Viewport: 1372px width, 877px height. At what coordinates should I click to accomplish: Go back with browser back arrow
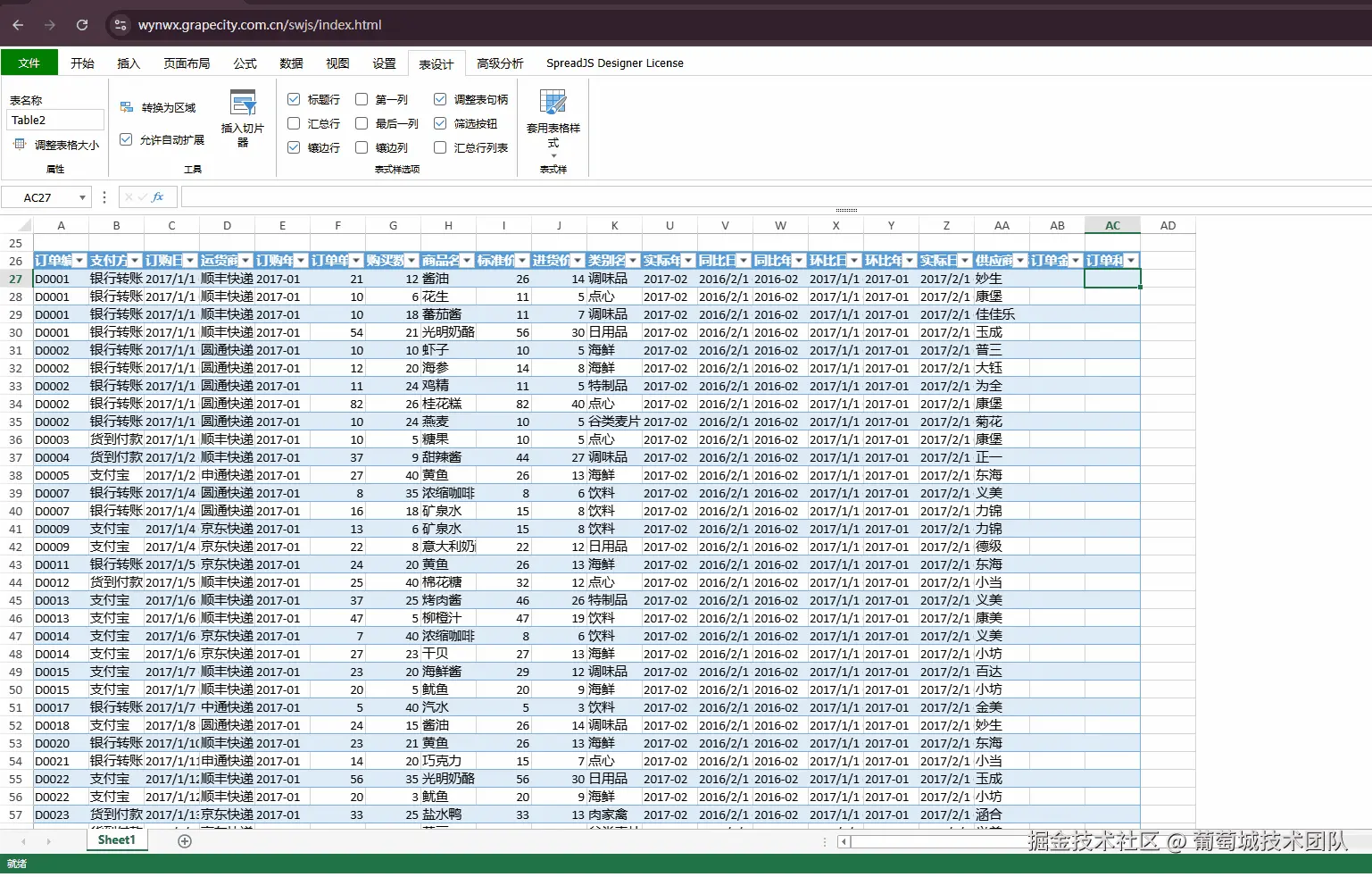18,25
